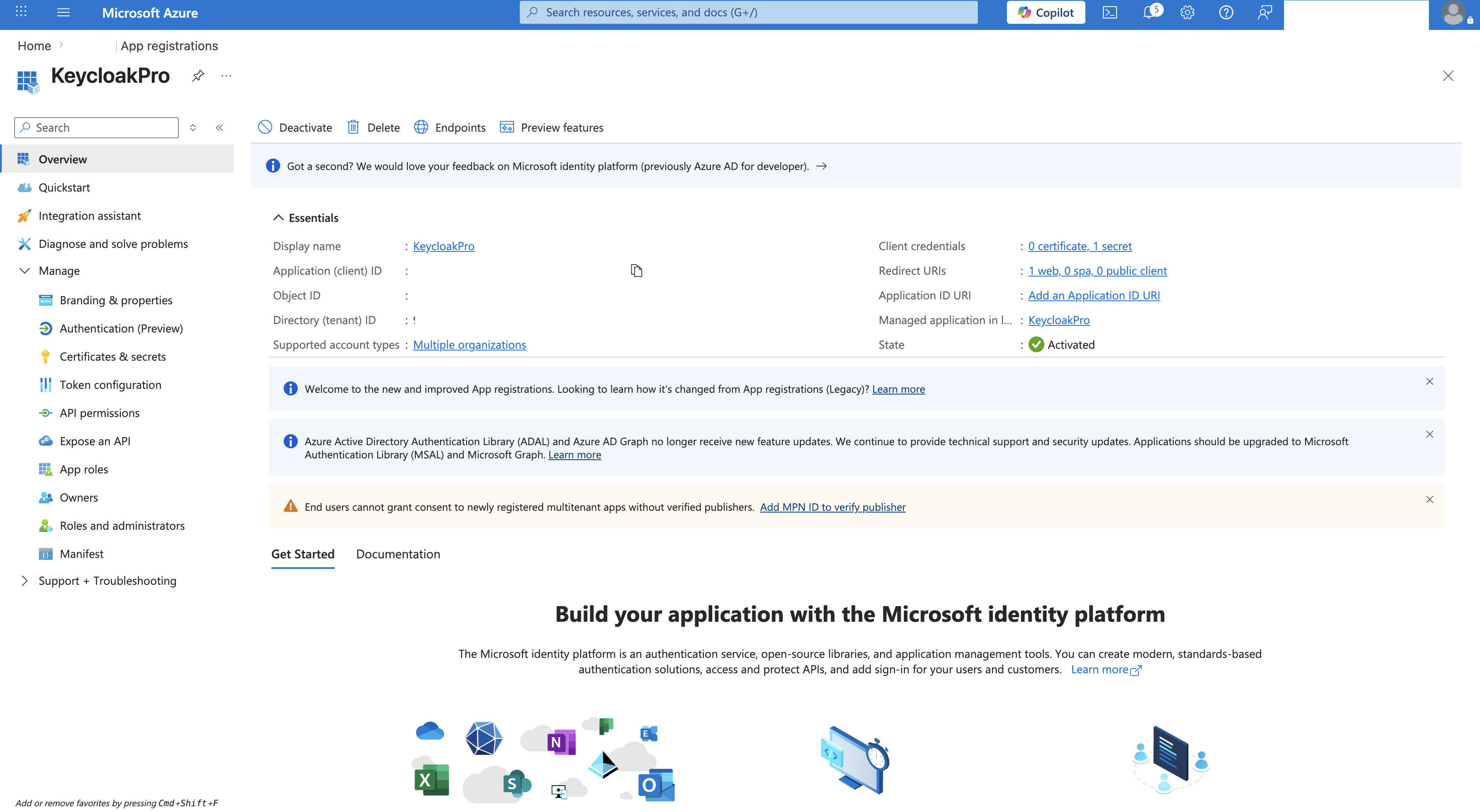Focus the global search resources field
Viewport: 1480px width, 812px height.
tap(748, 12)
